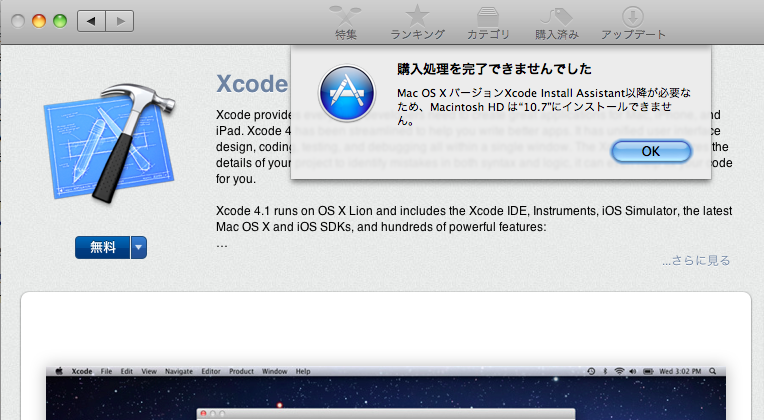This screenshot has width=764, height=420.
Task: Click the Apple logo in the preview menu bar
Action: click(x=59, y=371)
